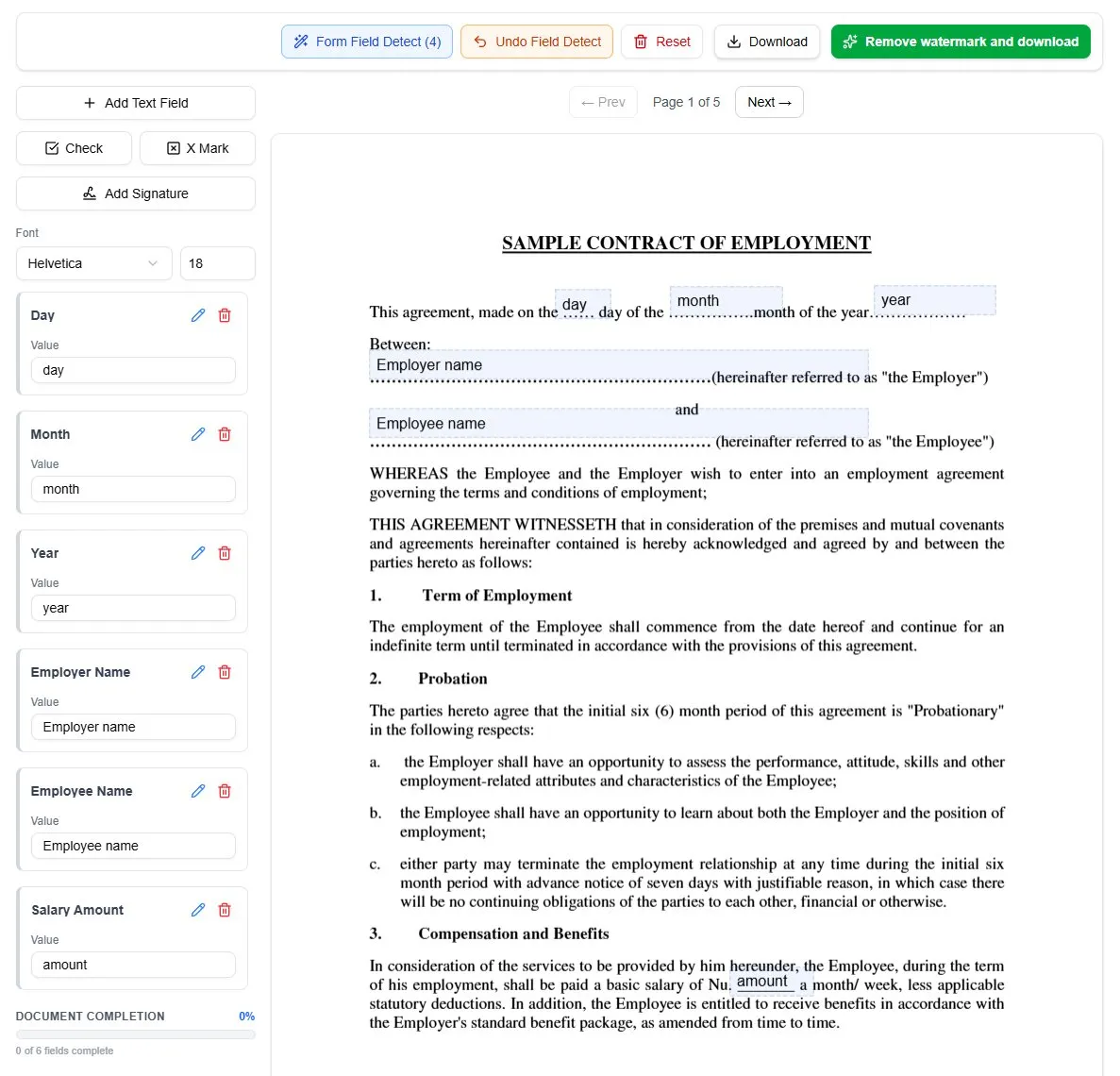Screen dimensions: 1120x1076
Task: Click the 'Compensation and Benefits' heading
Action: click(x=513, y=933)
